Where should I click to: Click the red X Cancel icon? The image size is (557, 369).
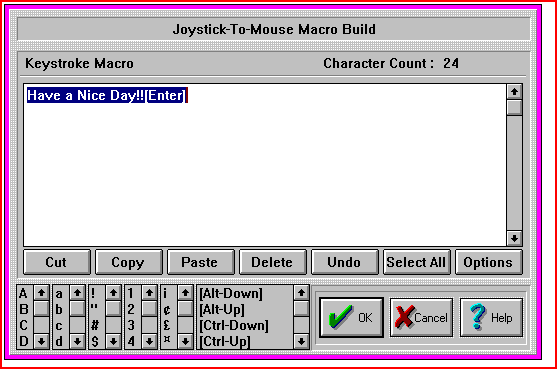coord(405,316)
